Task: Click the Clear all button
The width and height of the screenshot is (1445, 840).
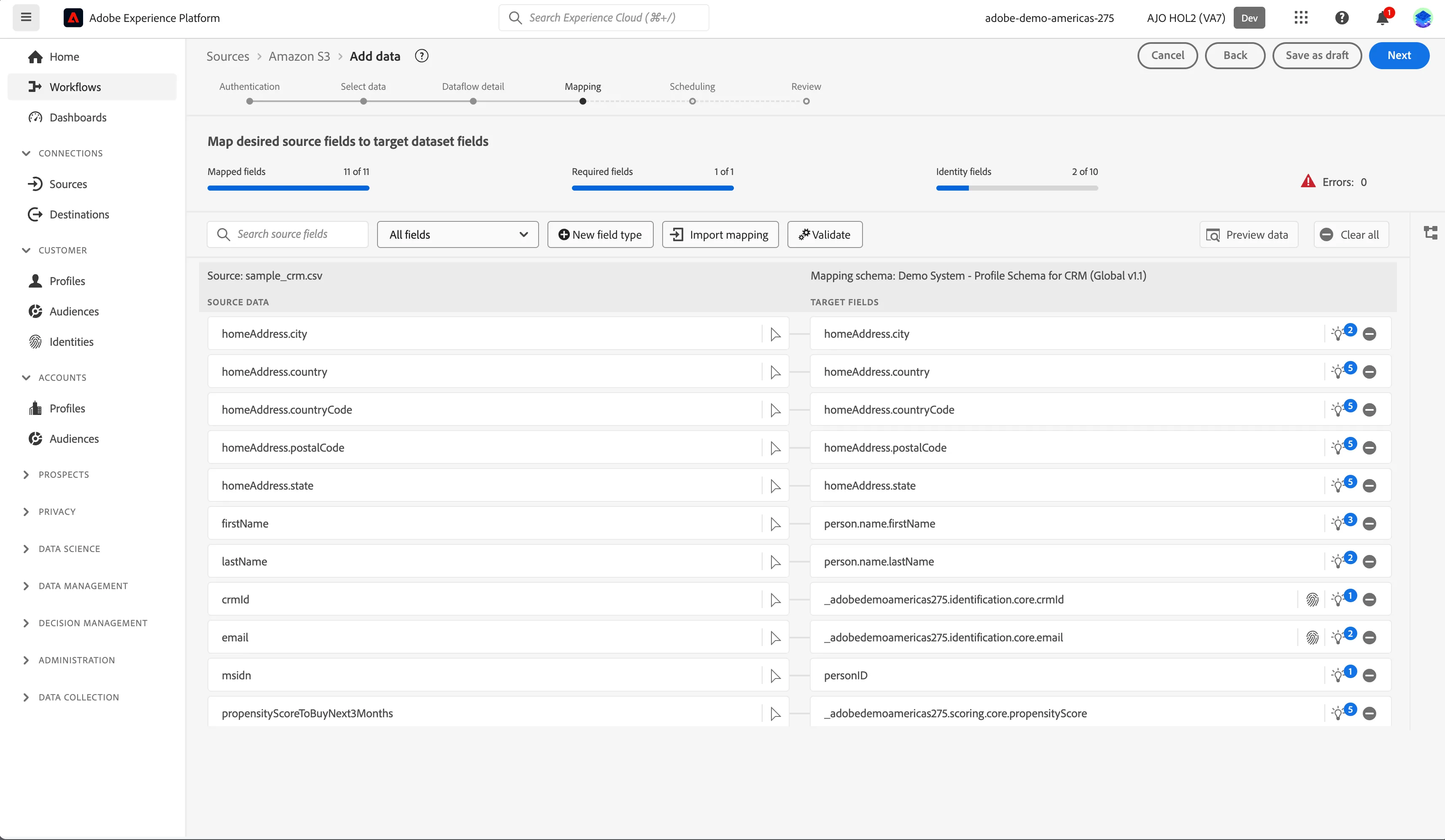Action: click(1351, 234)
